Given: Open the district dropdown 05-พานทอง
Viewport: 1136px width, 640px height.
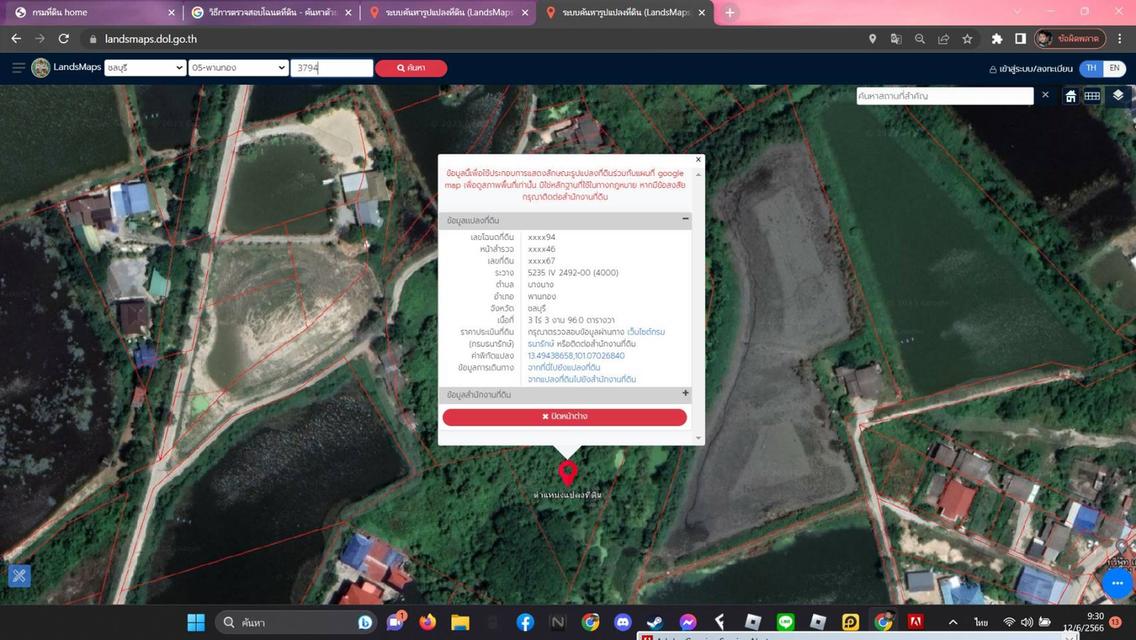Looking at the screenshot, I should (x=238, y=68).
